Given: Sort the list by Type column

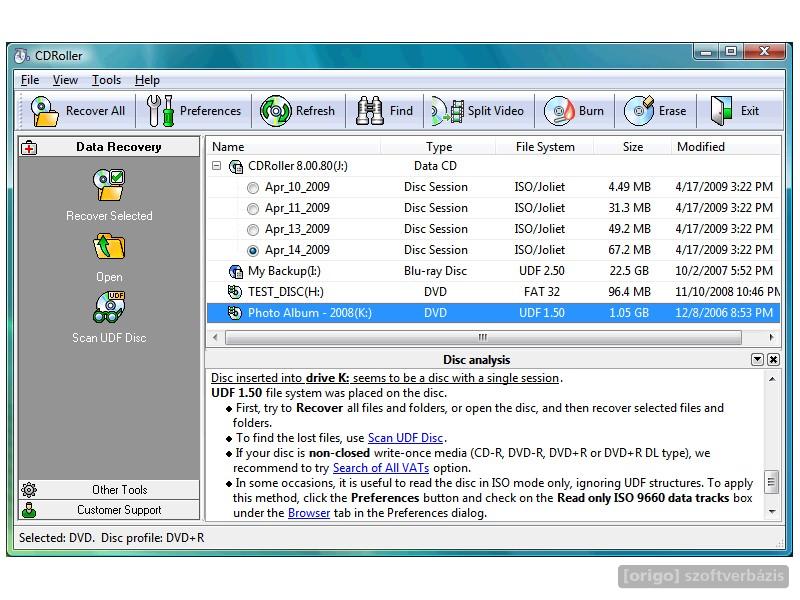Looking at the screenshot, I should point(438,147).
